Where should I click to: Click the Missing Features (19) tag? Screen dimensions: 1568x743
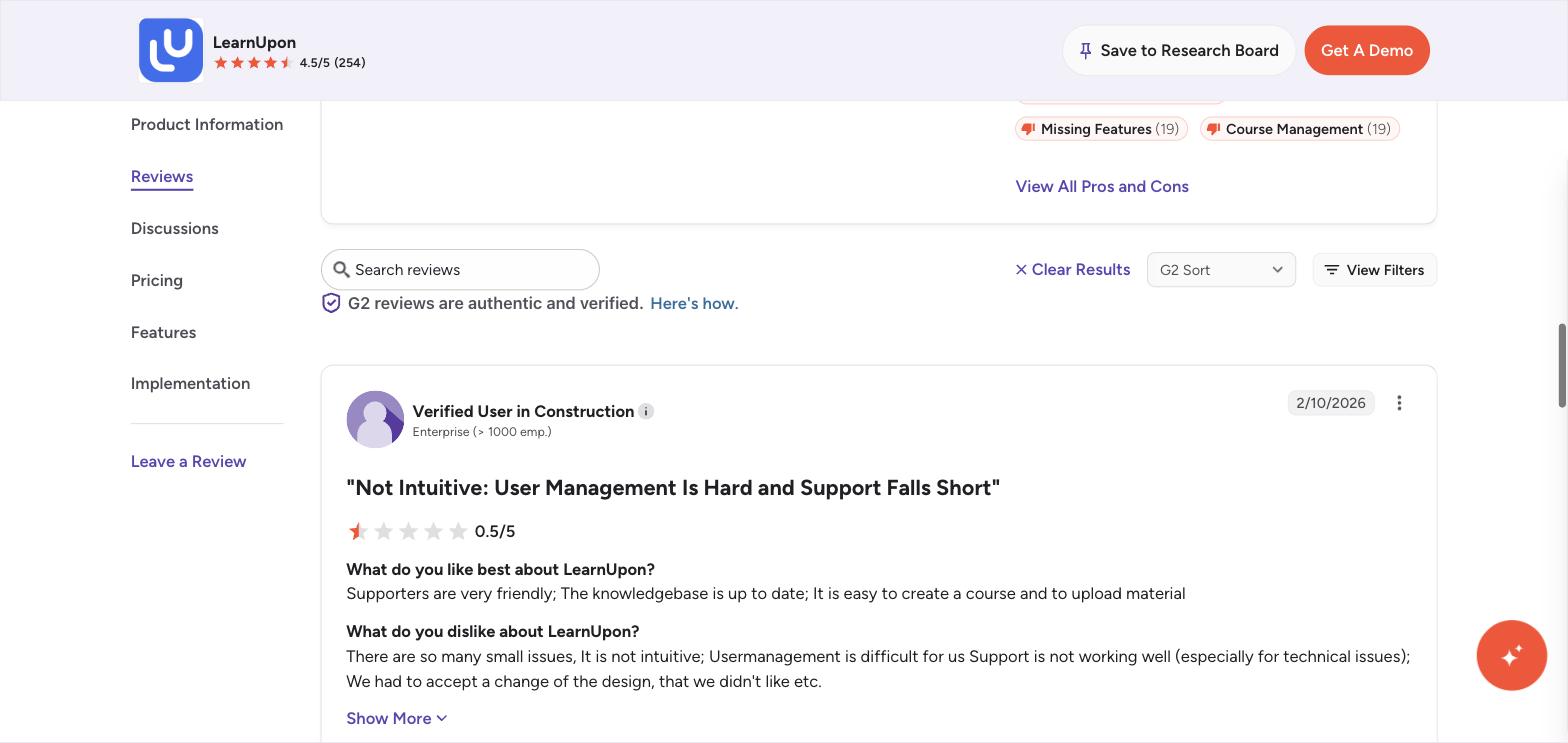[1101, 129]
